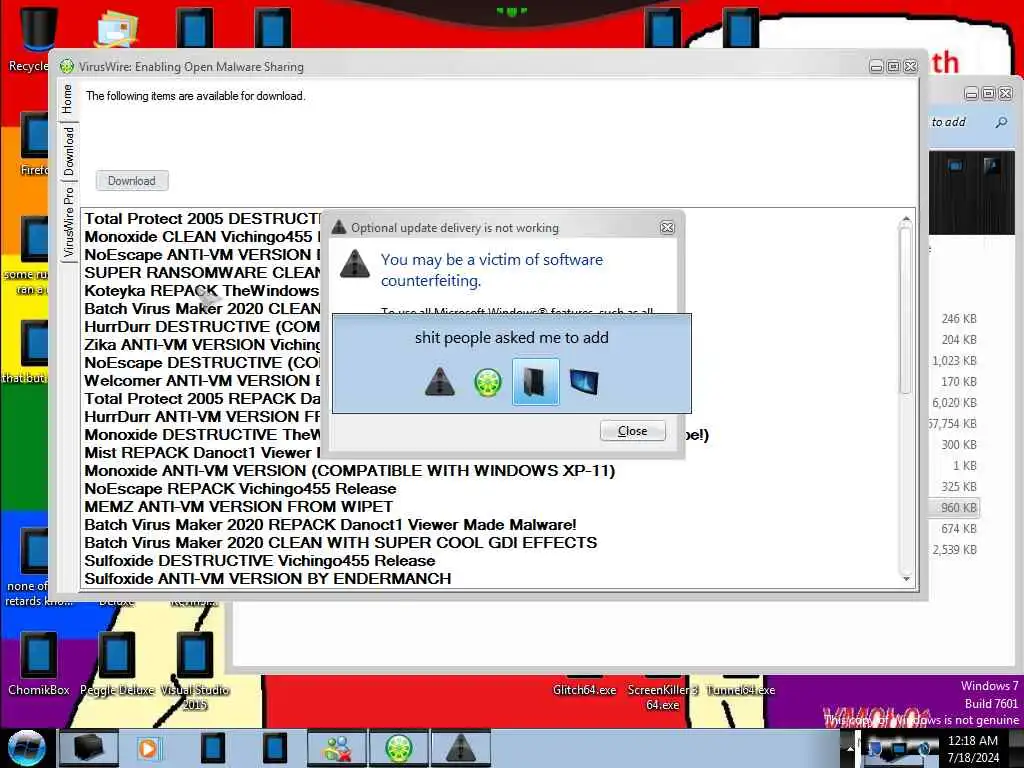Select the green VirusWire icon in task switcher
This screenshot has width=1024, height=768.
click(x=488, y=382)
